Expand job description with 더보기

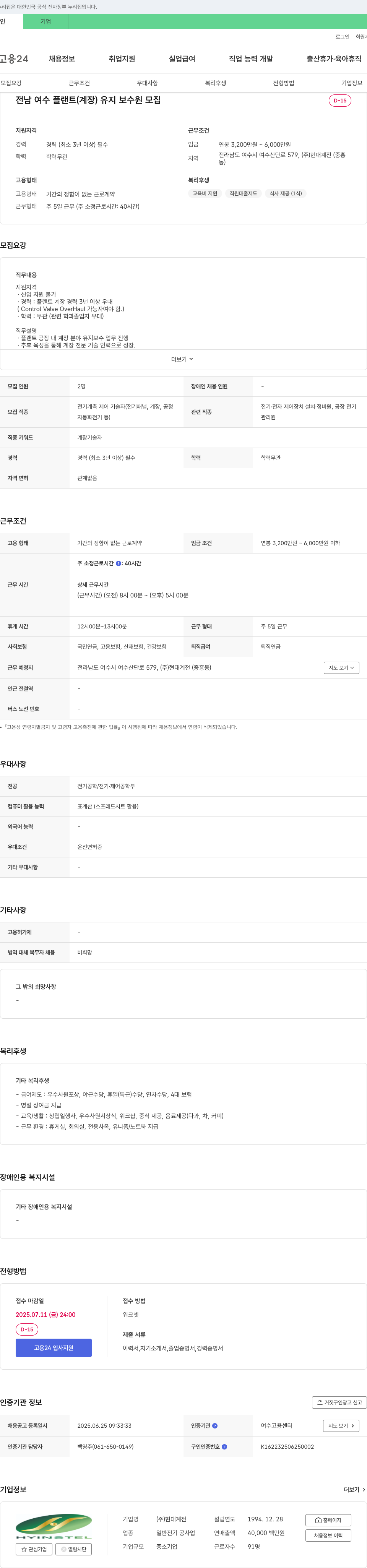click(x=182, y=359)
